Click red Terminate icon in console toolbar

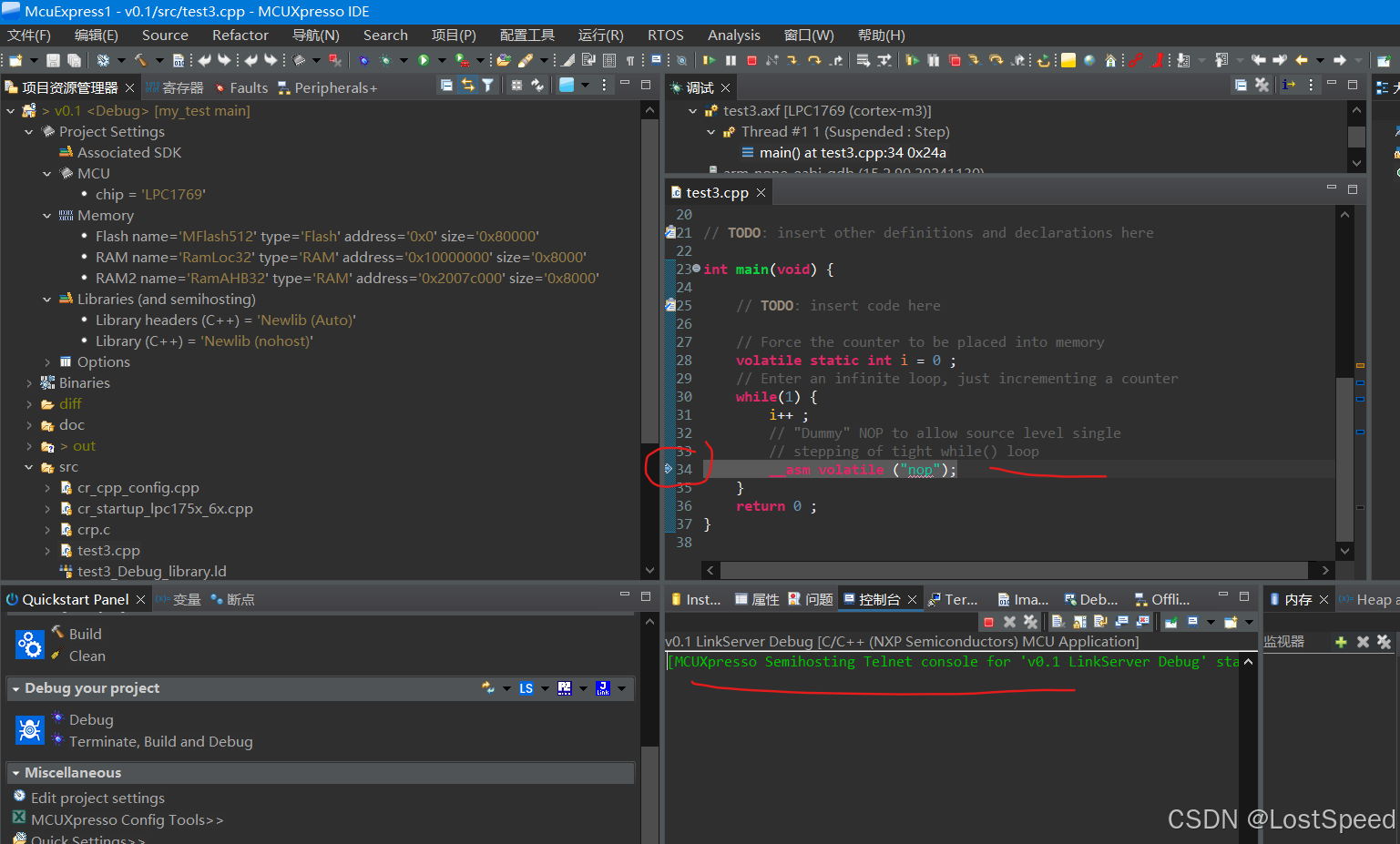[x=988, y=622]
